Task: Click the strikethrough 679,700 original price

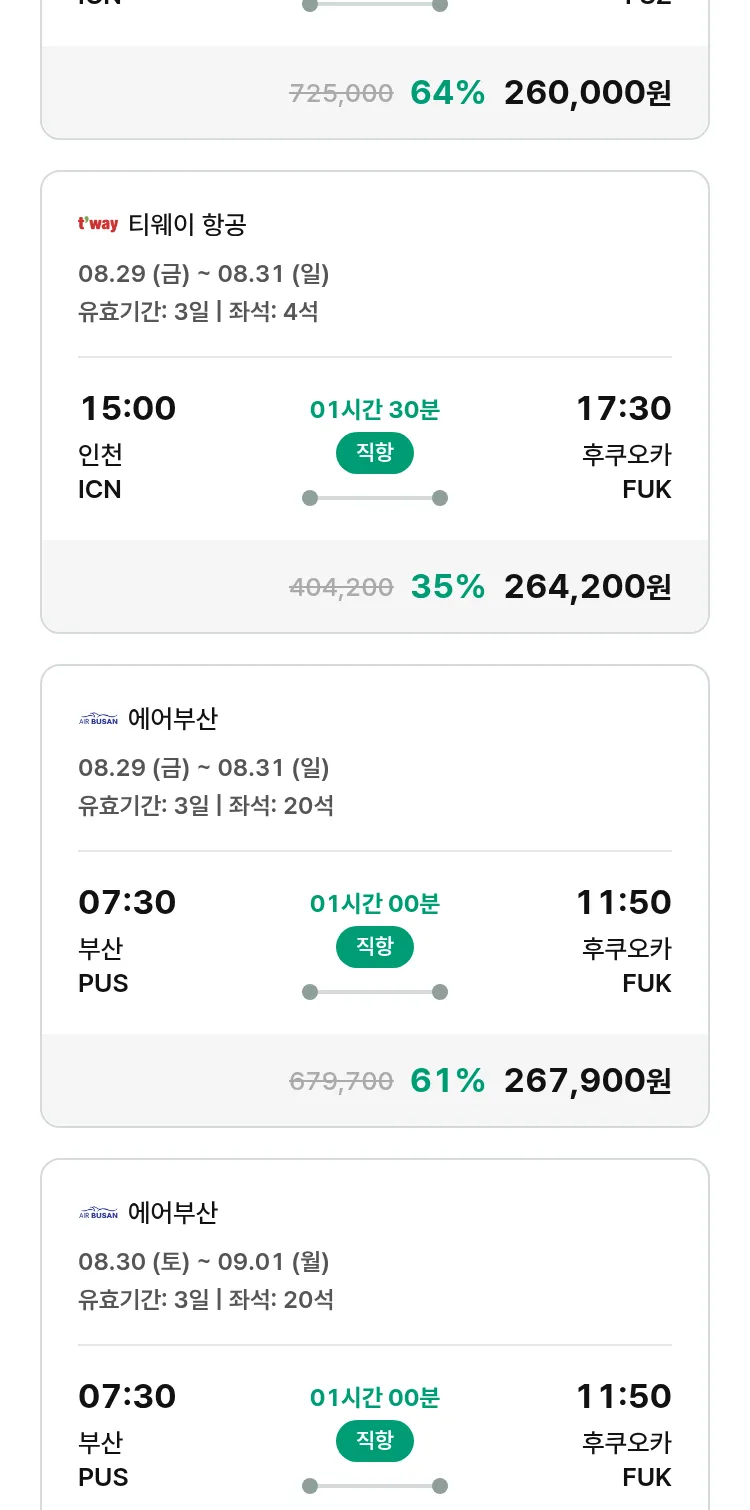Action: tap(341, 1081)
